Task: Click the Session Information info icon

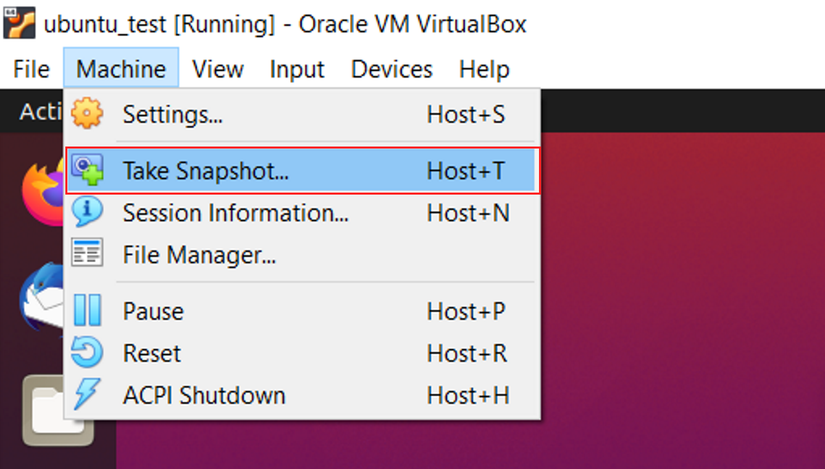Action: [88, 212]
